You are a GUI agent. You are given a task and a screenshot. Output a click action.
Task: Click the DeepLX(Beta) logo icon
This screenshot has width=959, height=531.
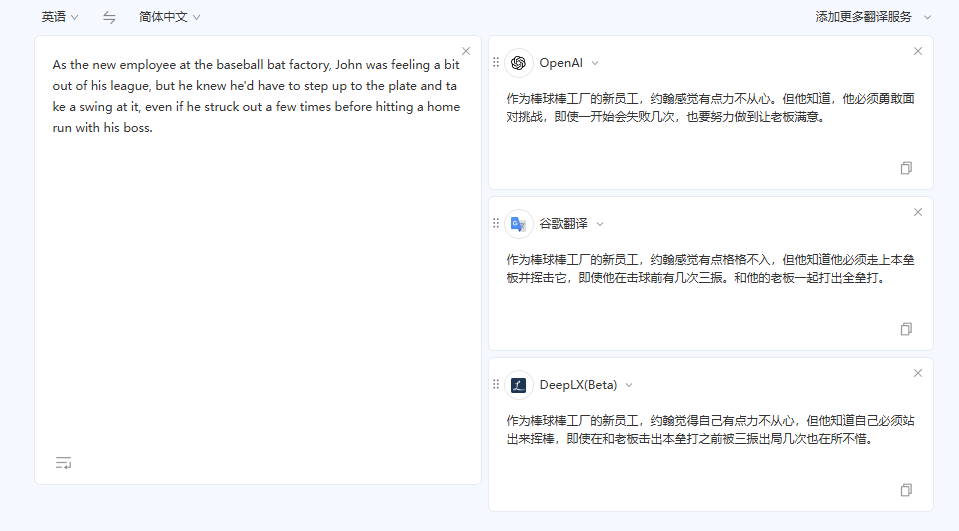tap(519, 385)
